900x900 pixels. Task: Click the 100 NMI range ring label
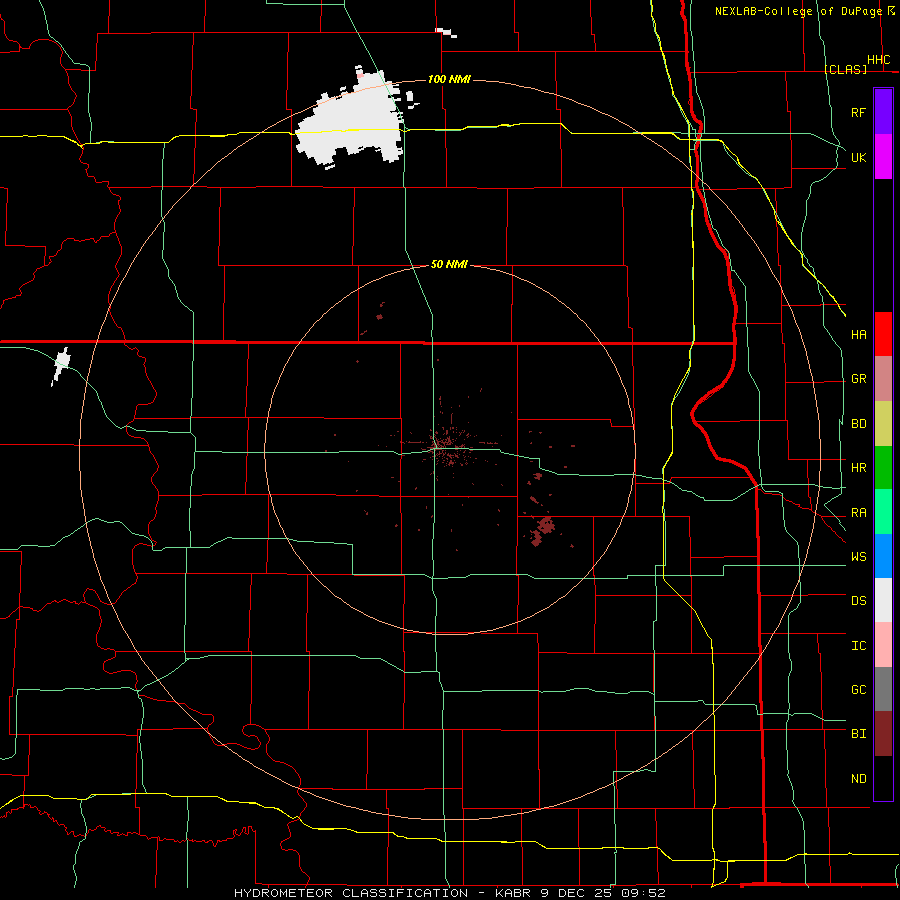pos(449,79)
